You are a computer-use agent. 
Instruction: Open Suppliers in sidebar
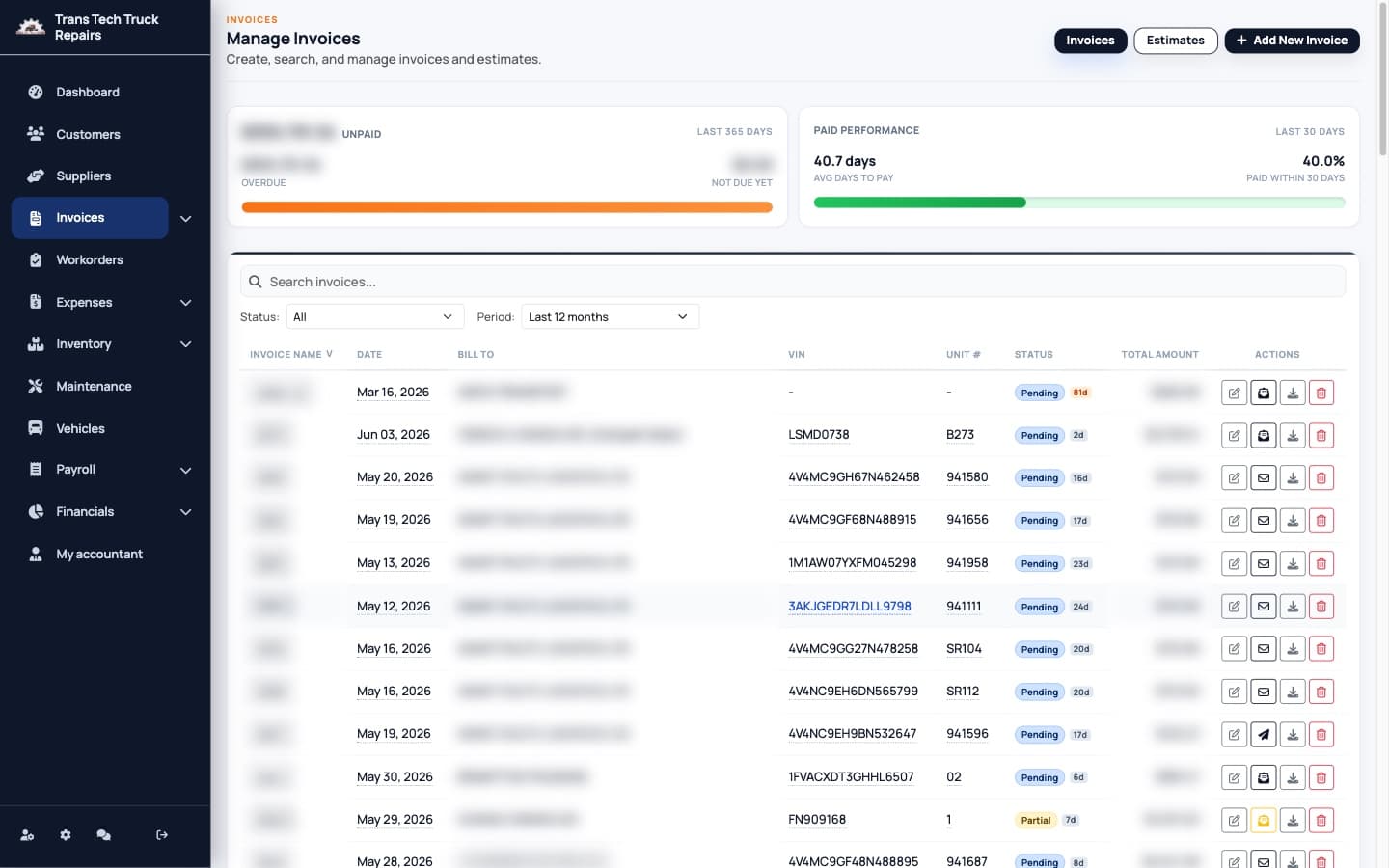[84, 176]
